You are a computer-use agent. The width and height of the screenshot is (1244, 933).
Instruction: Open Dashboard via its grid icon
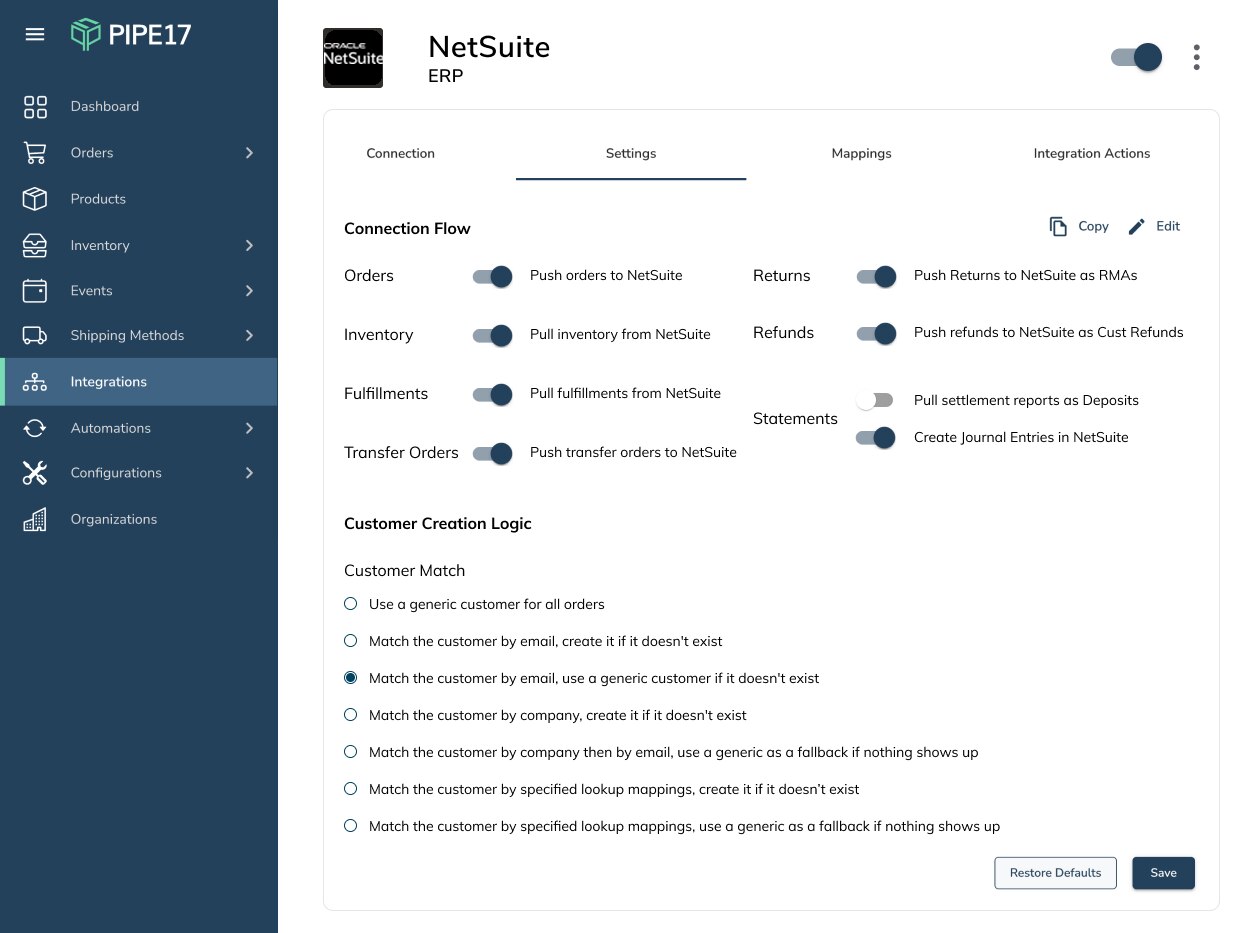click(x=35, y=107)
